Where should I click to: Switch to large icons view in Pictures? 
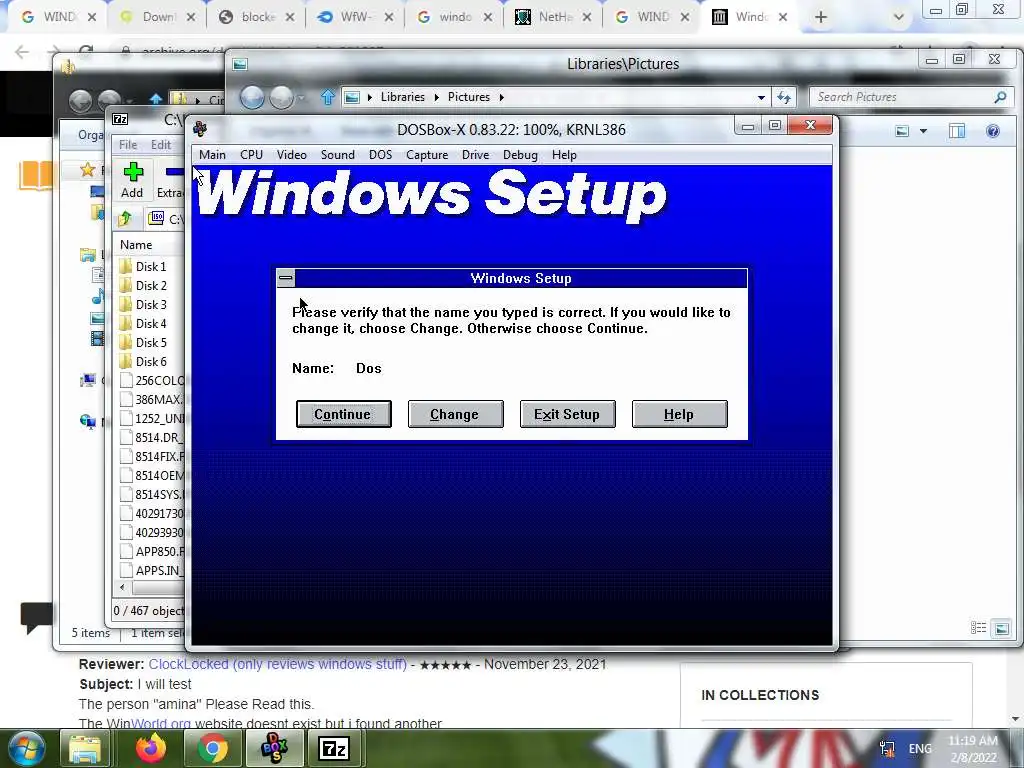pyautogui.click(x=1001, y=628)
